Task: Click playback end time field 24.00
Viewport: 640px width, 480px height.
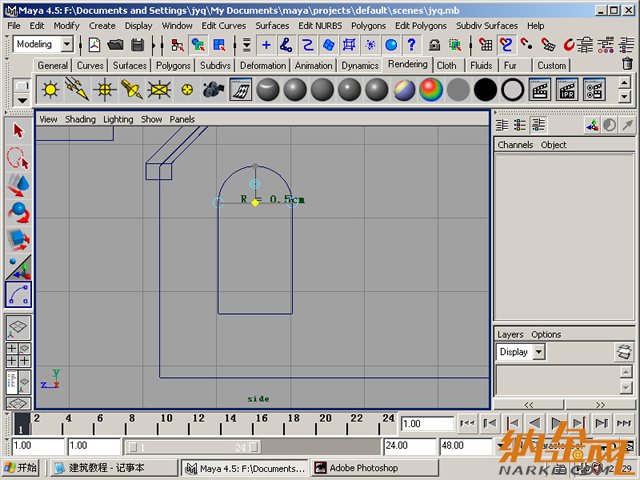Action: click(x=409, y=446)
